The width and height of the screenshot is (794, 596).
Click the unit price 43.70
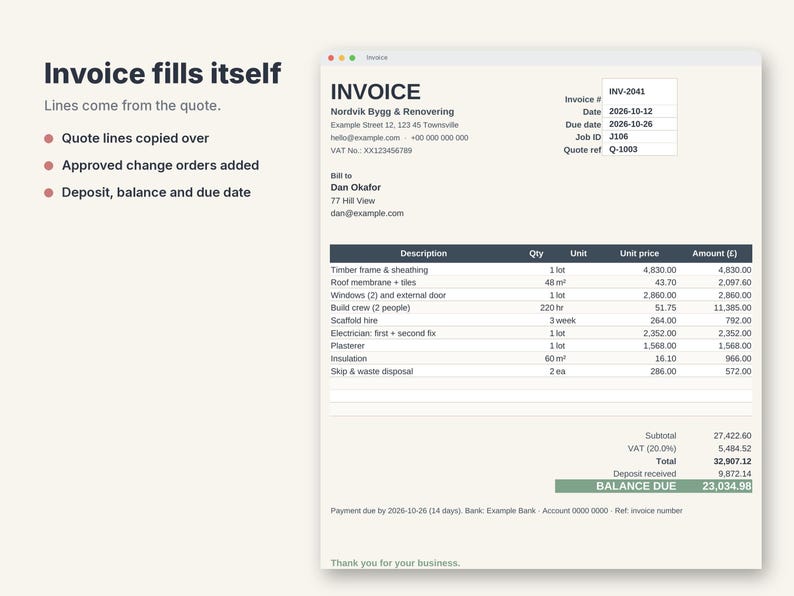coord(665,283)
